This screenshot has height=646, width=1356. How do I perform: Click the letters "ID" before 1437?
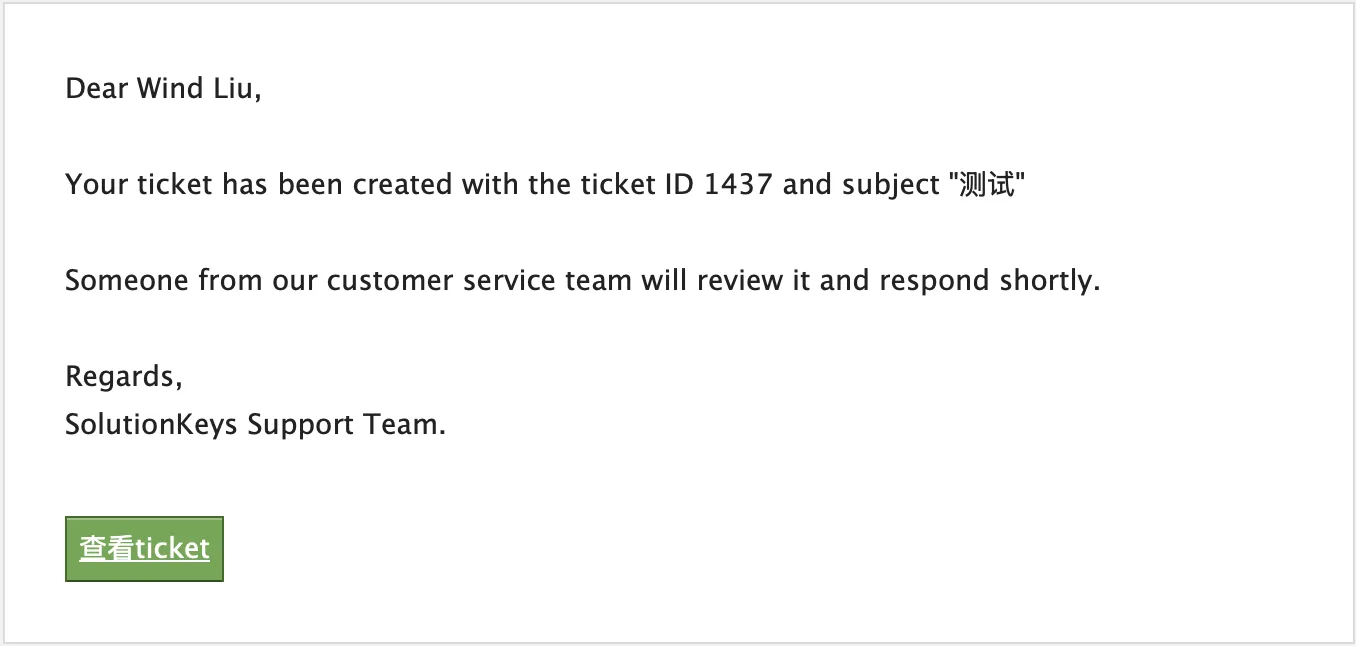click(x=679, y=185)
